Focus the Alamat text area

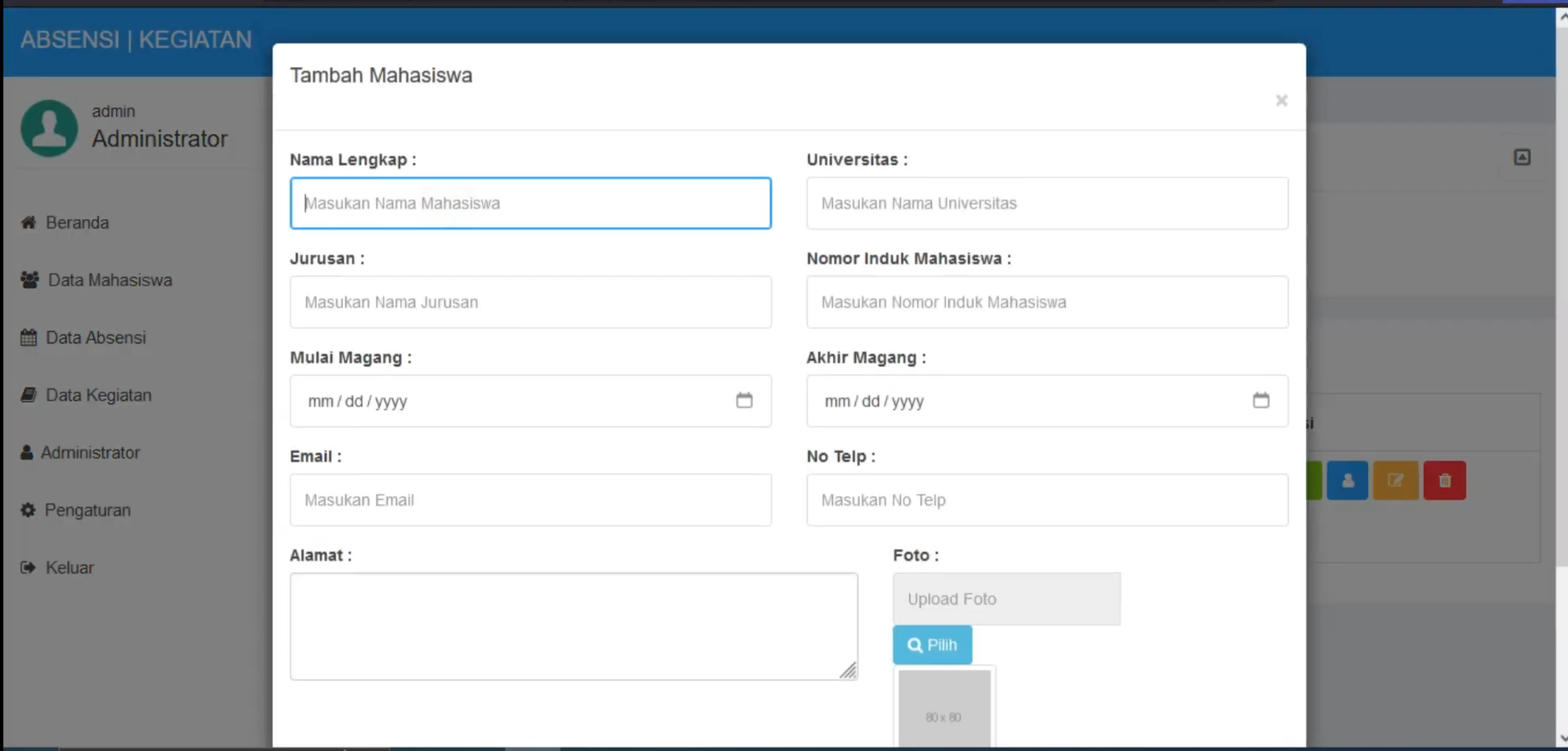[x=574, y=627]
